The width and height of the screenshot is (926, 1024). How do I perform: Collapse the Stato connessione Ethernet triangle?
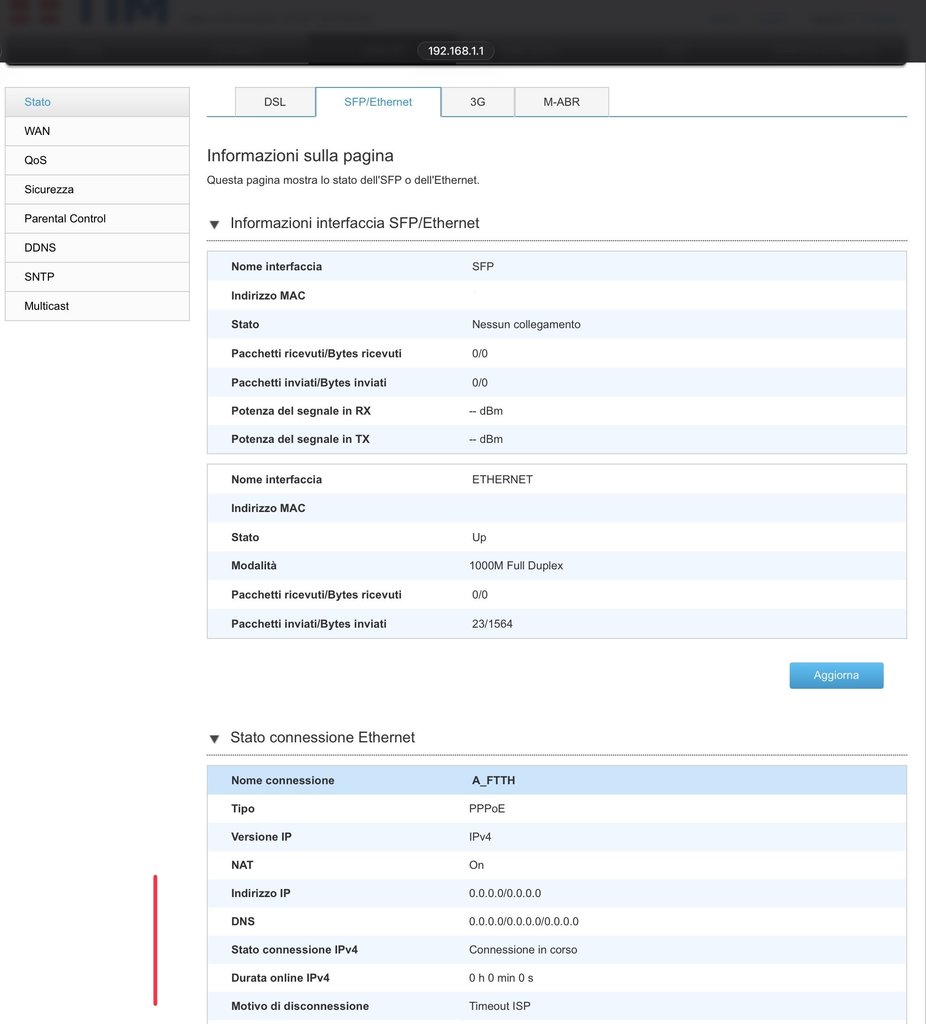(214, 739)
